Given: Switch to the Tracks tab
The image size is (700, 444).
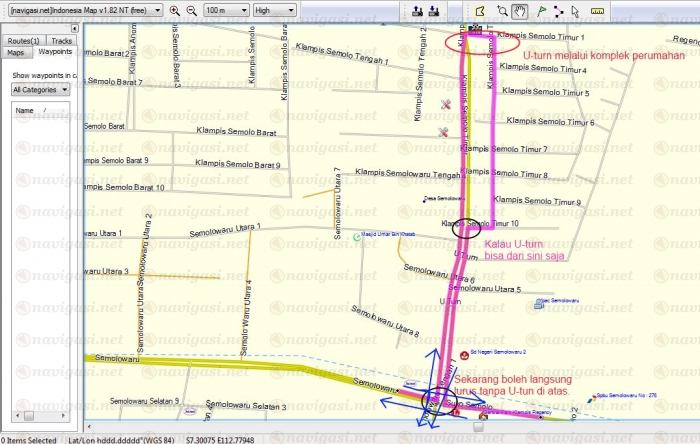Looking at the screenshot, I should click(61, 40).
